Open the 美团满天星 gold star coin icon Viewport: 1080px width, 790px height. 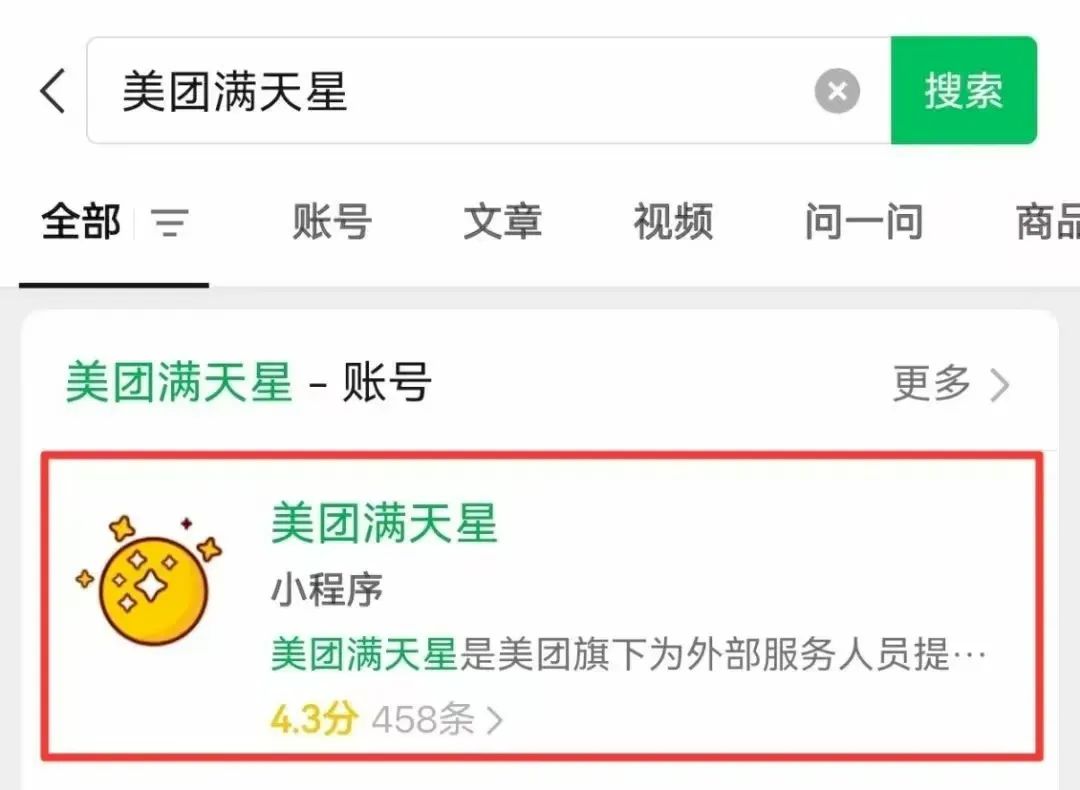click(x=150, y=580)
